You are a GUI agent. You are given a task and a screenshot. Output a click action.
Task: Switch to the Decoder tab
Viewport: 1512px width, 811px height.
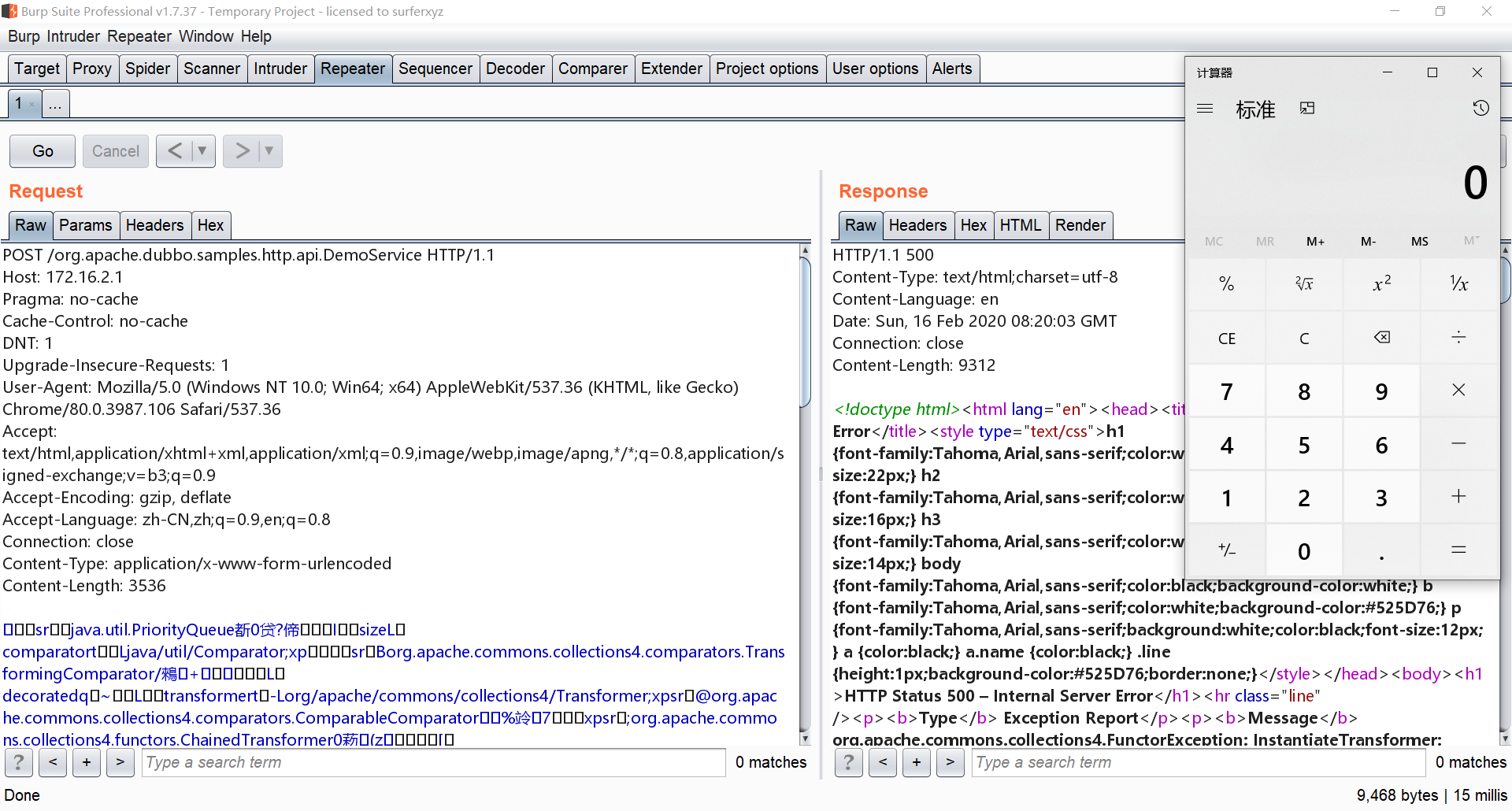(x=516, y=69)
